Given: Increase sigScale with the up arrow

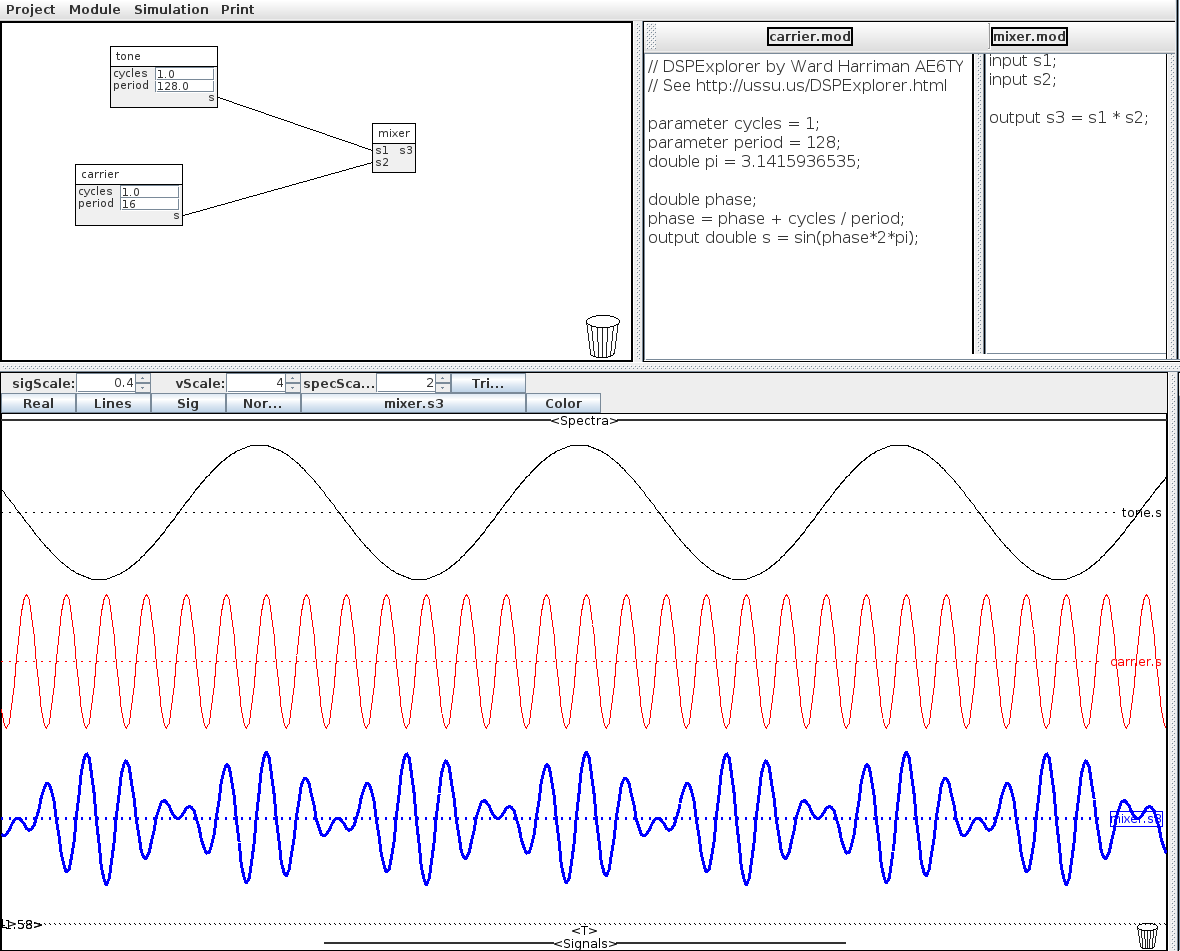Looking at the screenshot, I should click(143, 378).
